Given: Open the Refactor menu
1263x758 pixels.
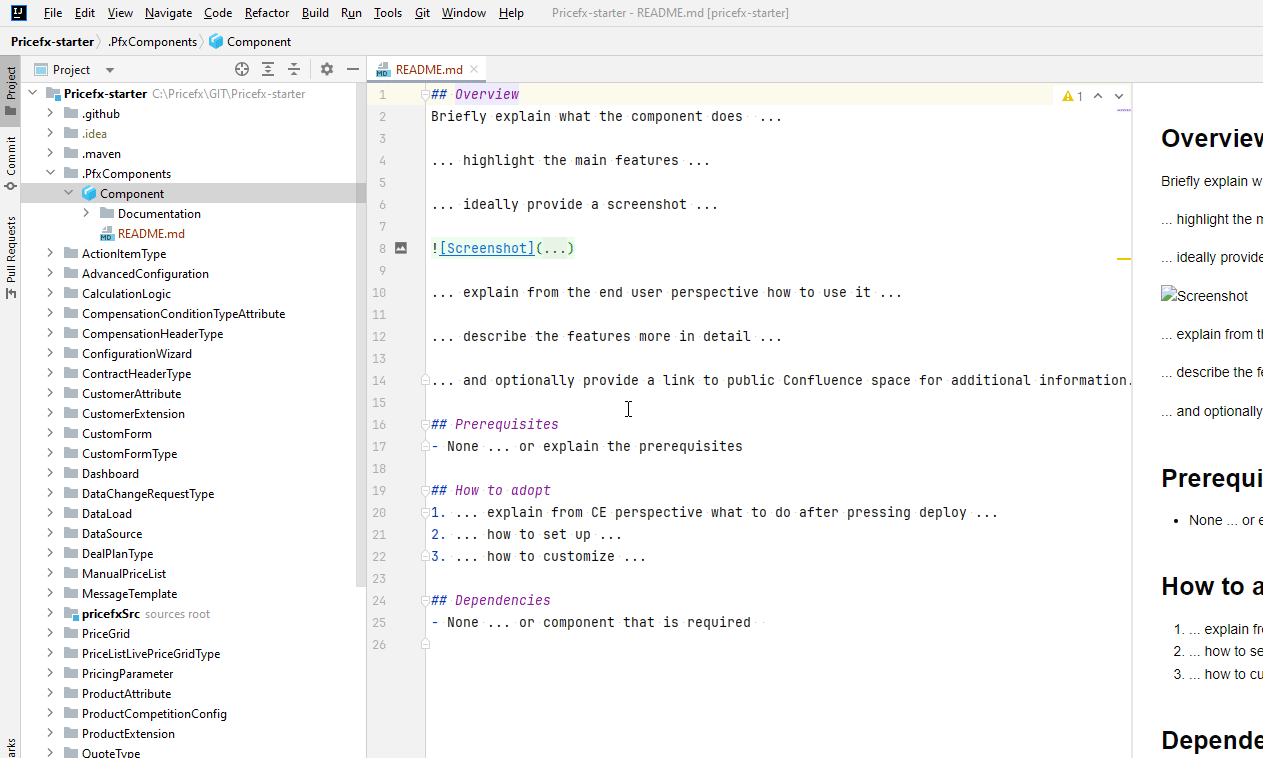Looking at the screenshot, I should pyautogui.click(x=266, y=13).
